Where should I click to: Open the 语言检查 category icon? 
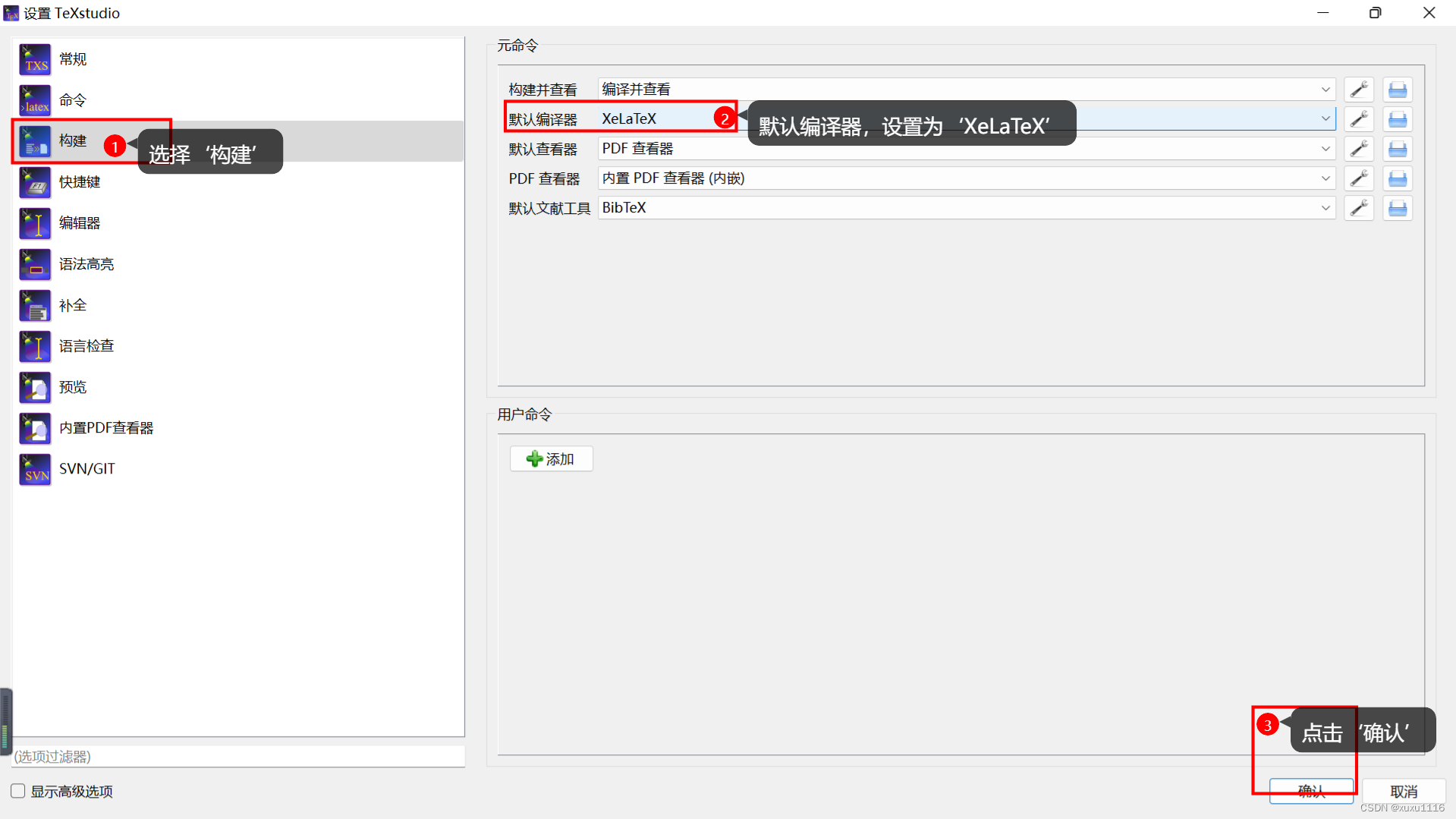[35, 346]
